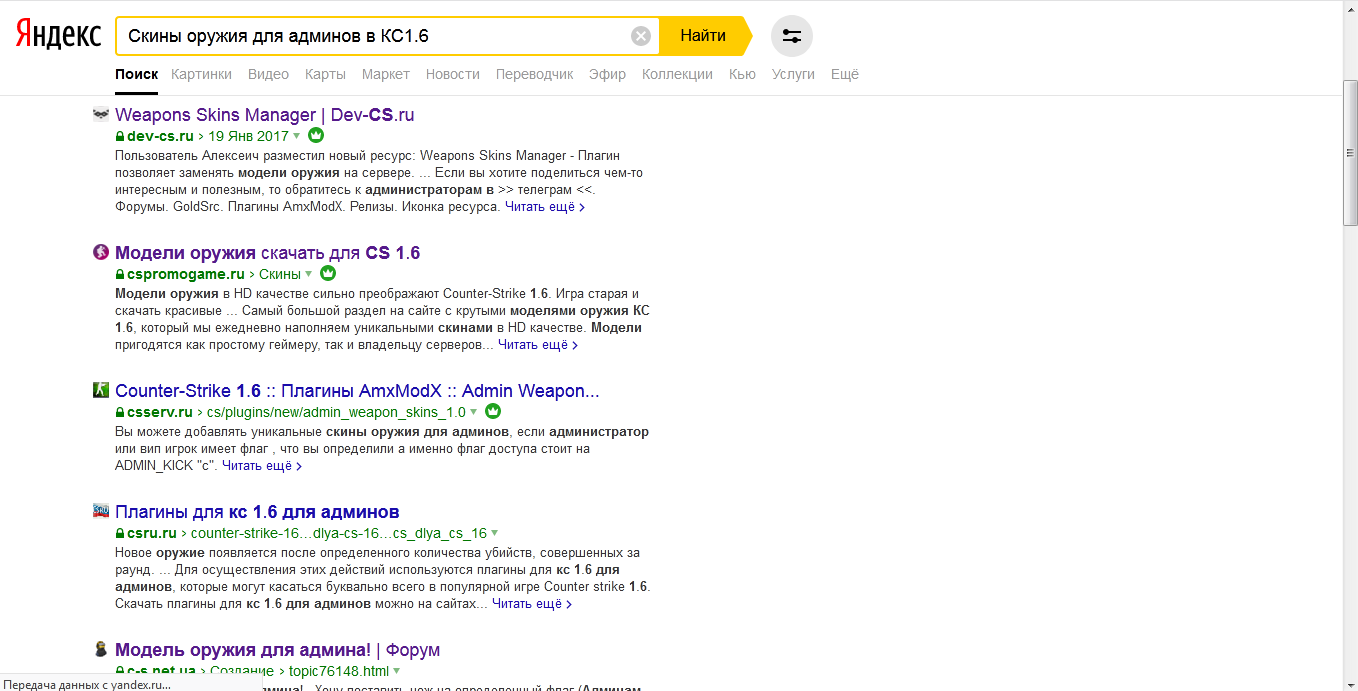This screenshot has width=1358, height=691.
Task: Expand 'Читать ещё' for Dev-CS.ru result
Action: coord(545,207)
